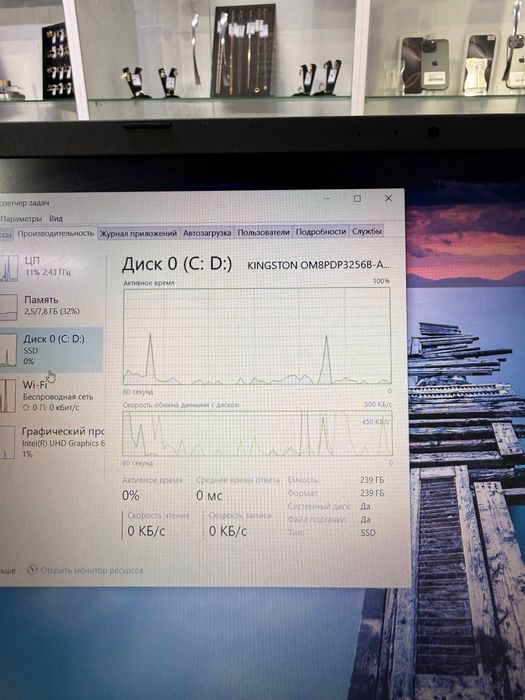This screenshot has width=525, height=700.
Task: Close the Task Manager window
Action: 388,198
